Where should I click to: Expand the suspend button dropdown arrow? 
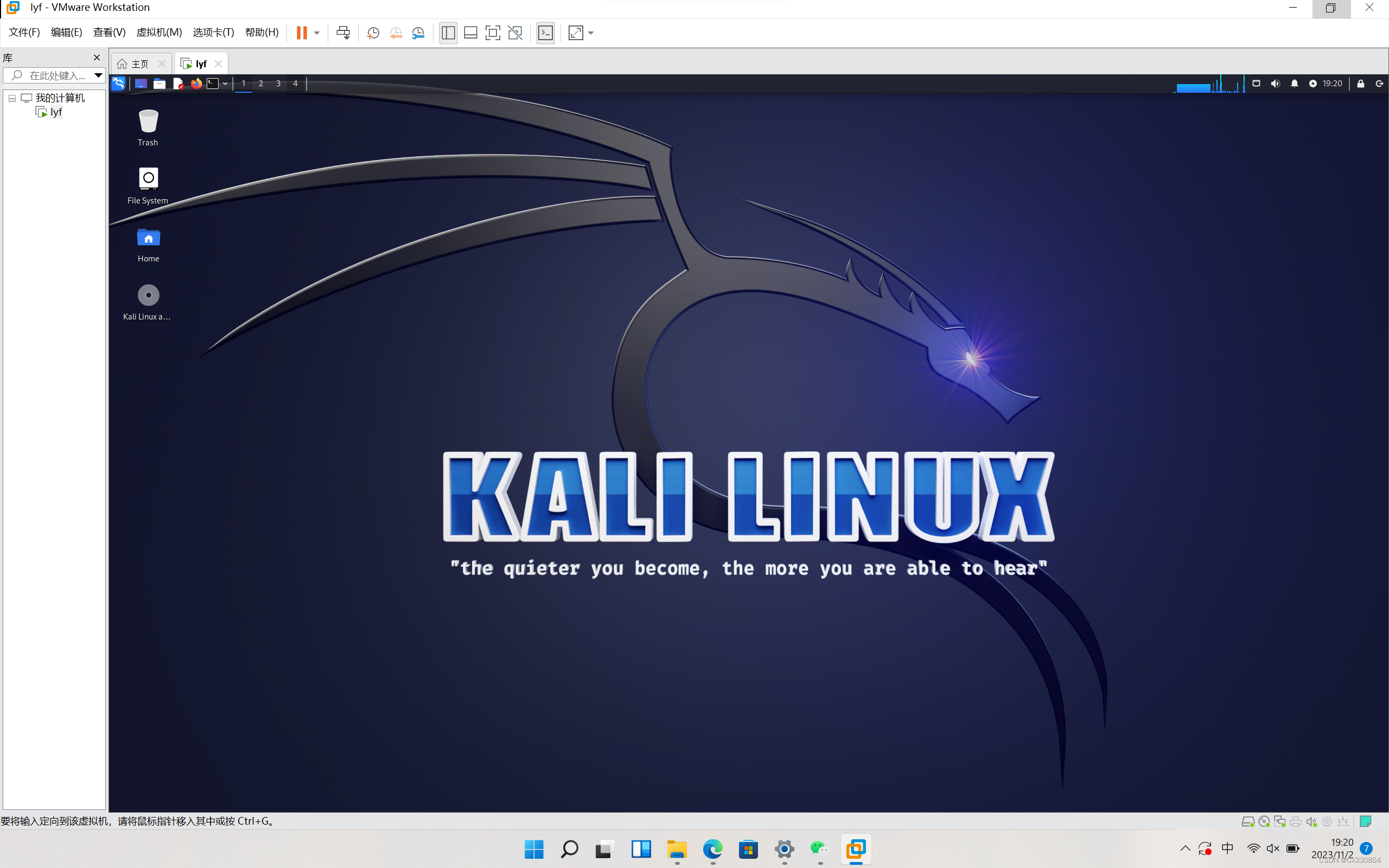pos(315,33)
